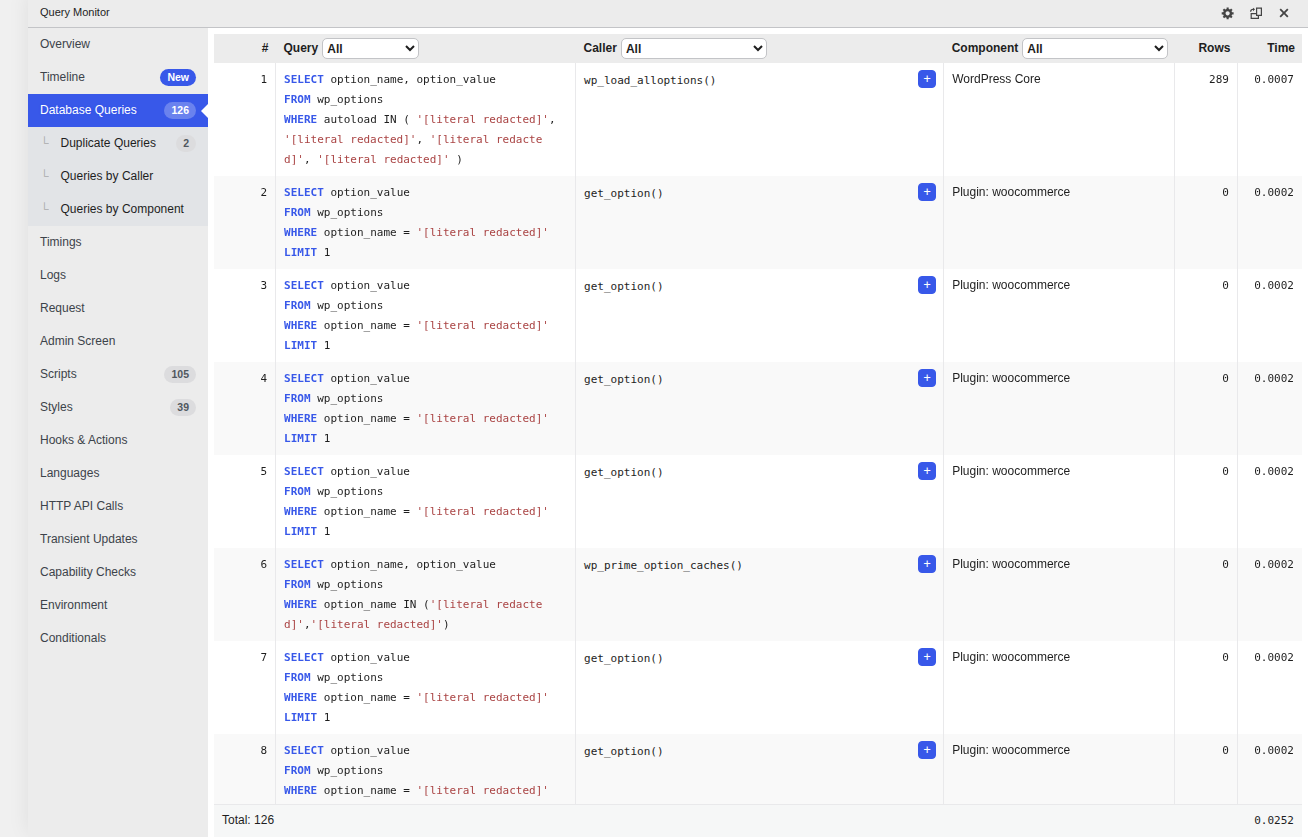The image size is (1308, 837).
Task: Select Database Queries in sidebar
Action: pos(118,110)
